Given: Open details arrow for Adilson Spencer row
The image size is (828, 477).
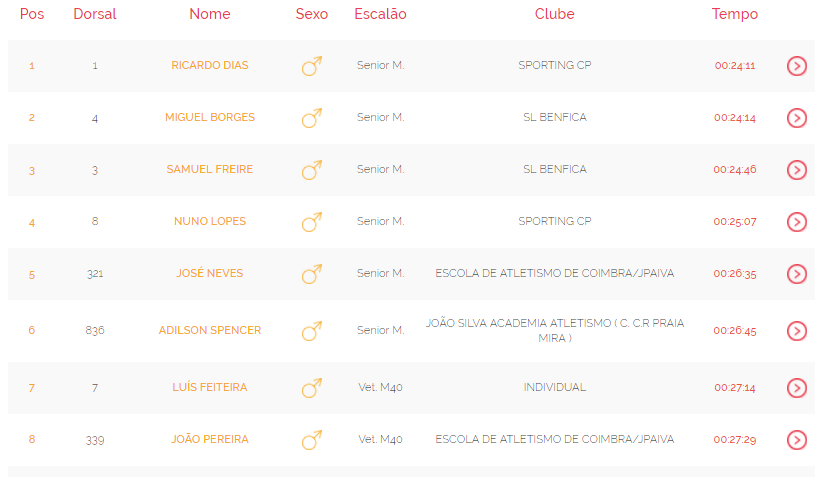Looking at the screenshot, I should [x=797, y=331].
